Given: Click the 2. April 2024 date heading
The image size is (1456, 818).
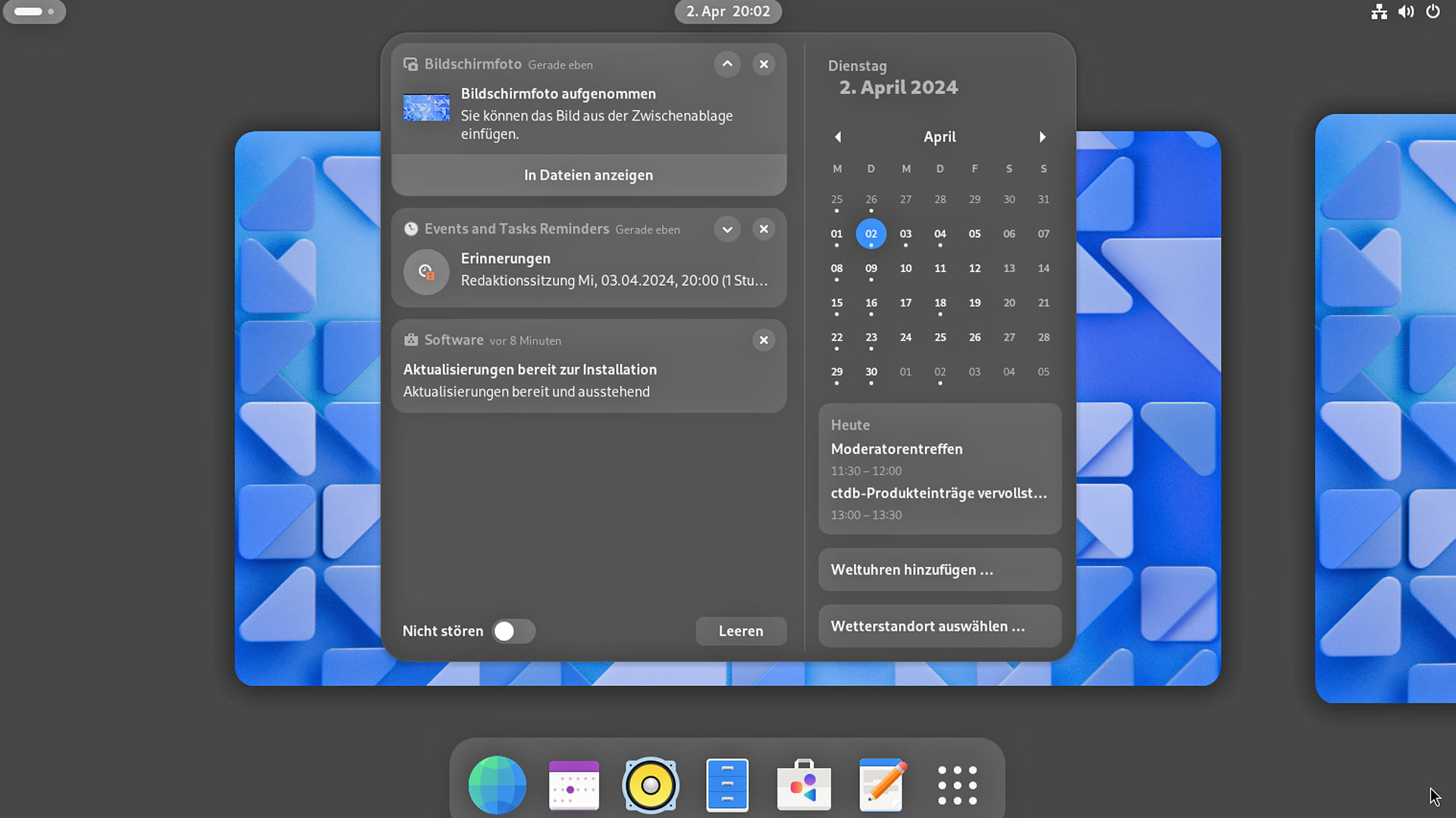Looking at the screenshot, I should click(x=899, y=88).
